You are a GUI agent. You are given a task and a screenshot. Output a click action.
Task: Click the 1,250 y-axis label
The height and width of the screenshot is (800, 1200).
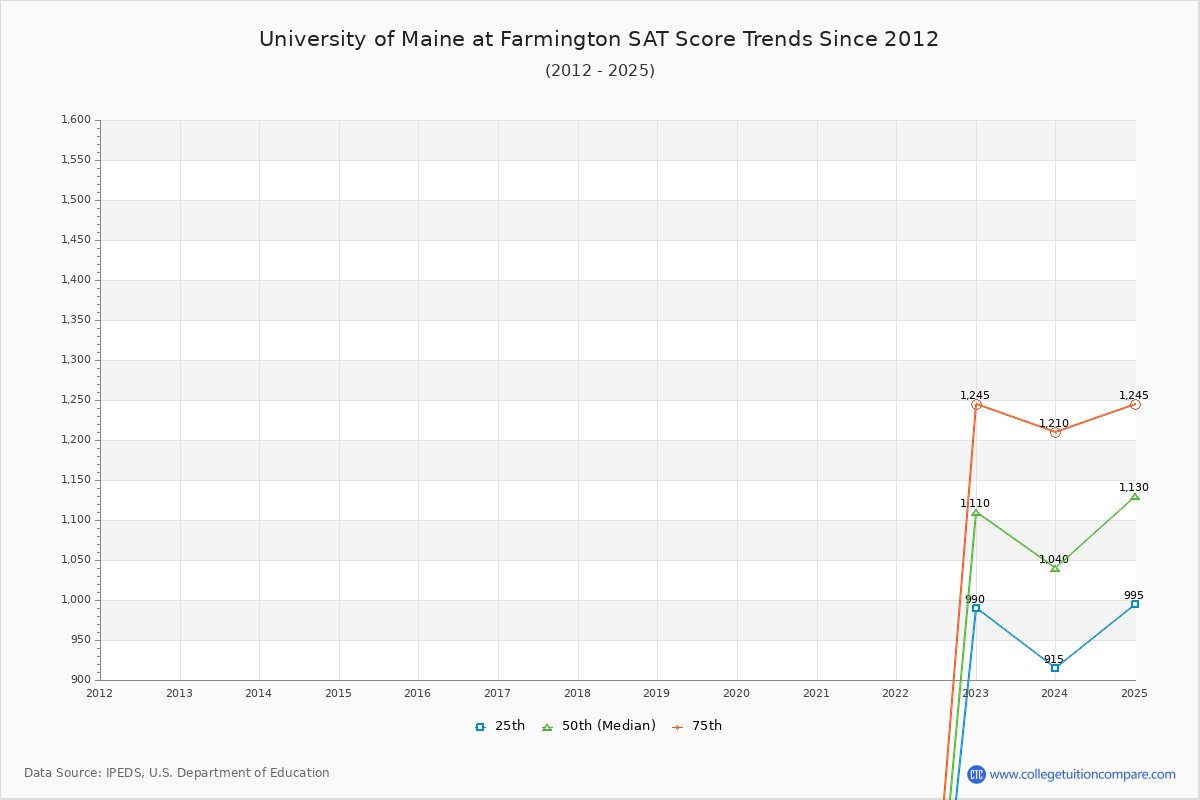pyautogui.click(x=76, y=400)
